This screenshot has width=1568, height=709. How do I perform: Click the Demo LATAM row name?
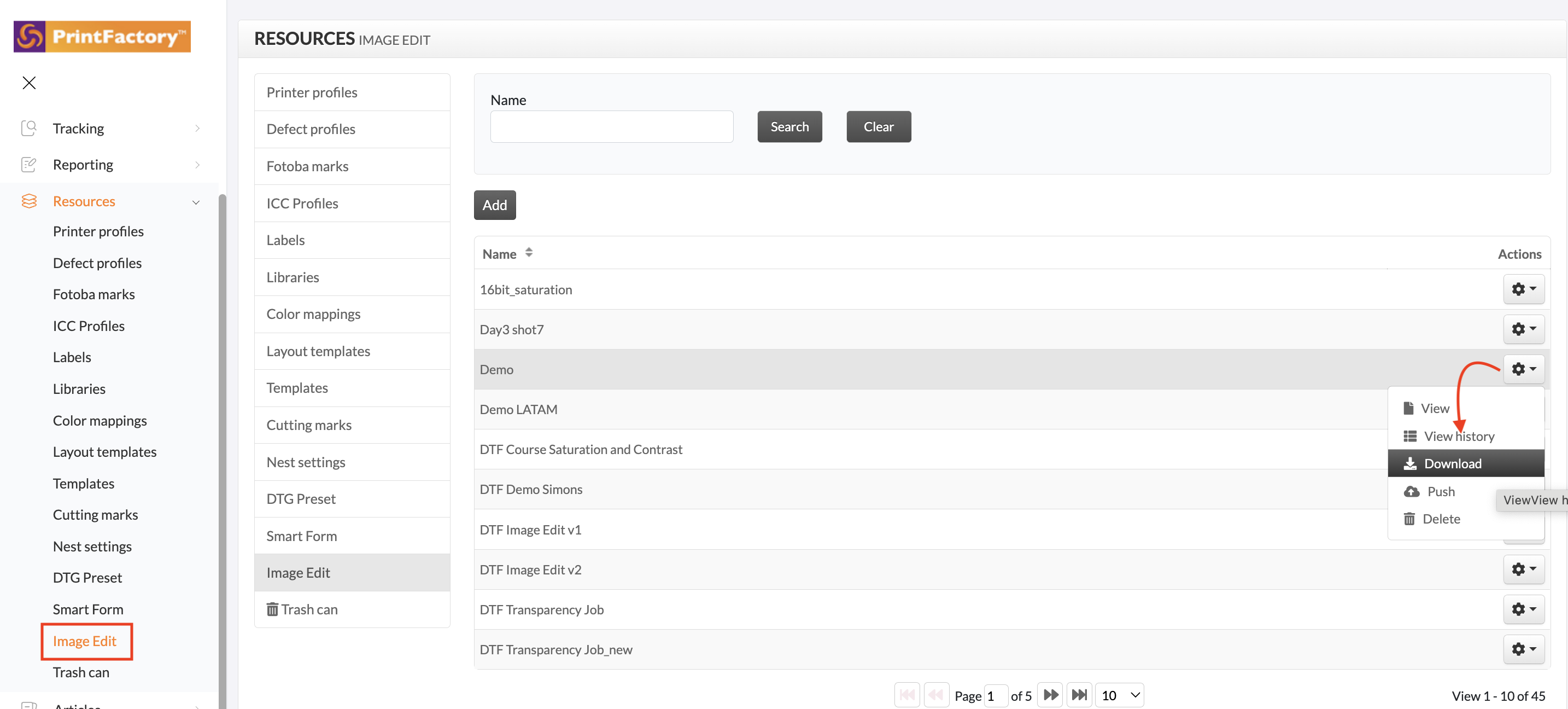[518, 409]
